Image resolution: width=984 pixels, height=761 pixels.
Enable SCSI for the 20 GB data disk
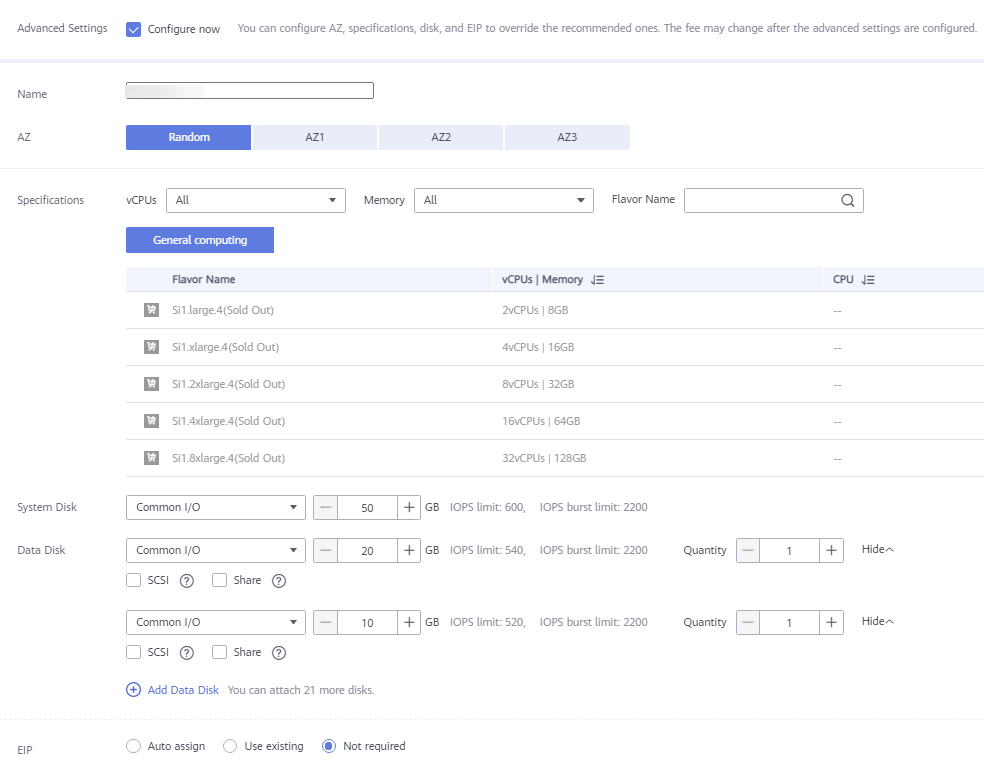pos(134,580)
